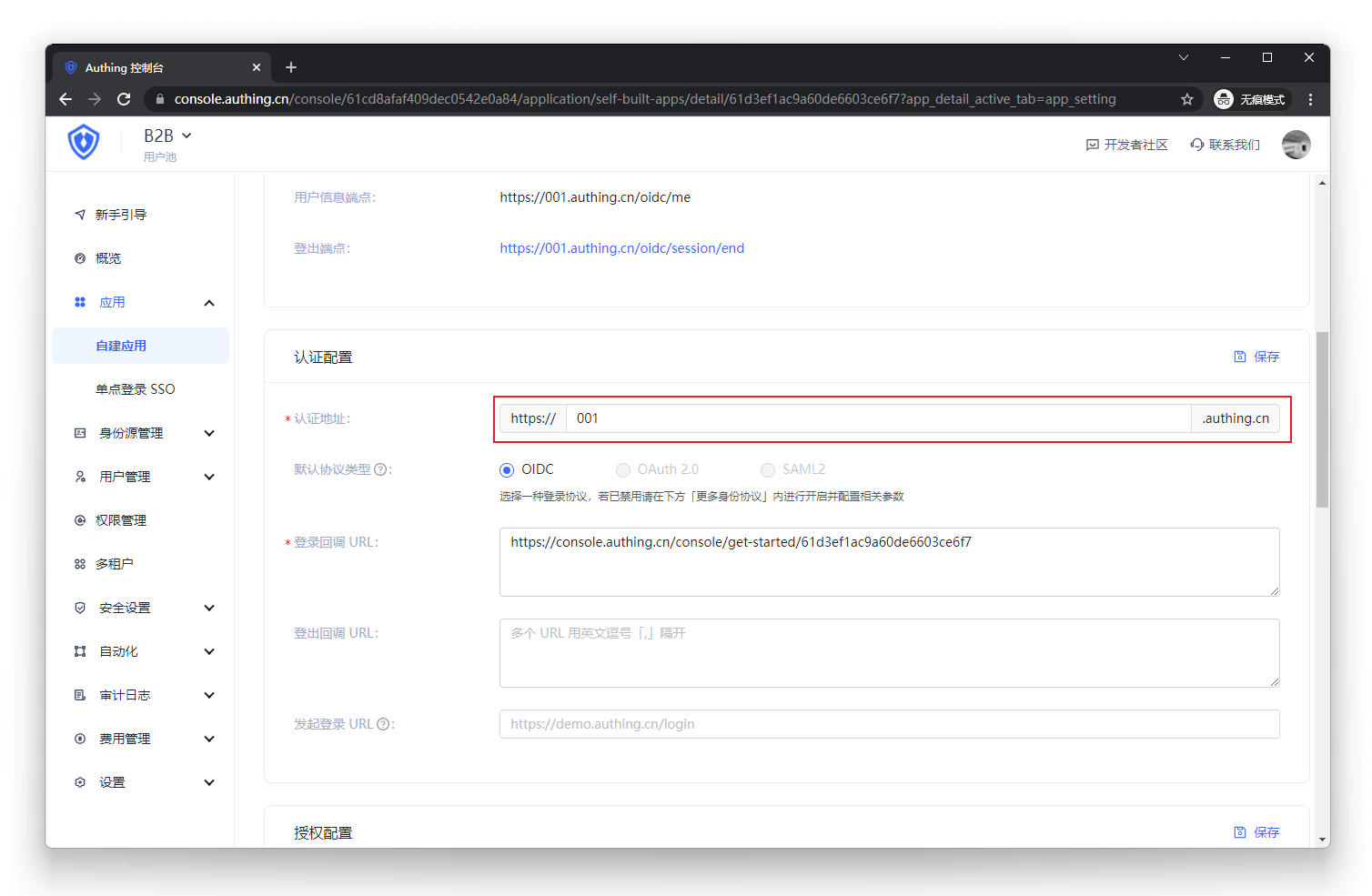Select the OIDC protocol radio button

[x=507, y=470]
